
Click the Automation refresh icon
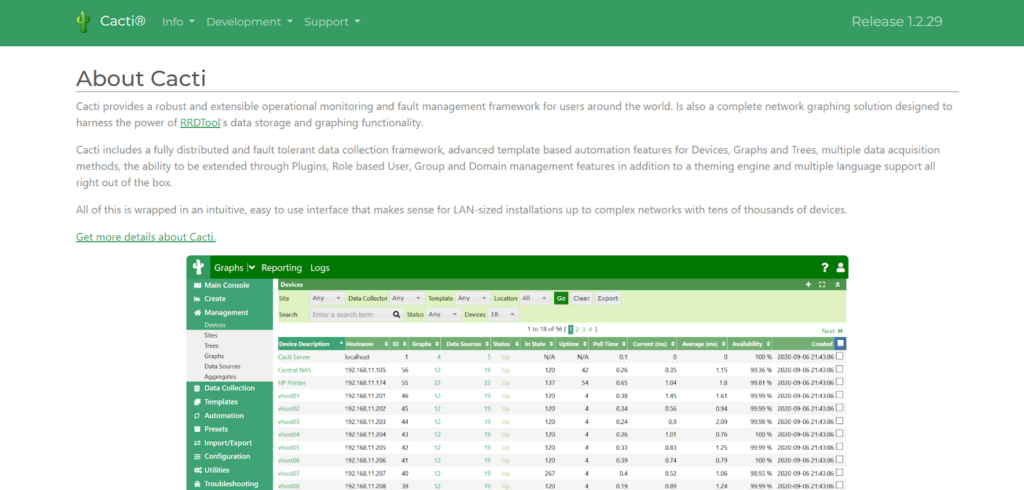(x=197, y=416)
